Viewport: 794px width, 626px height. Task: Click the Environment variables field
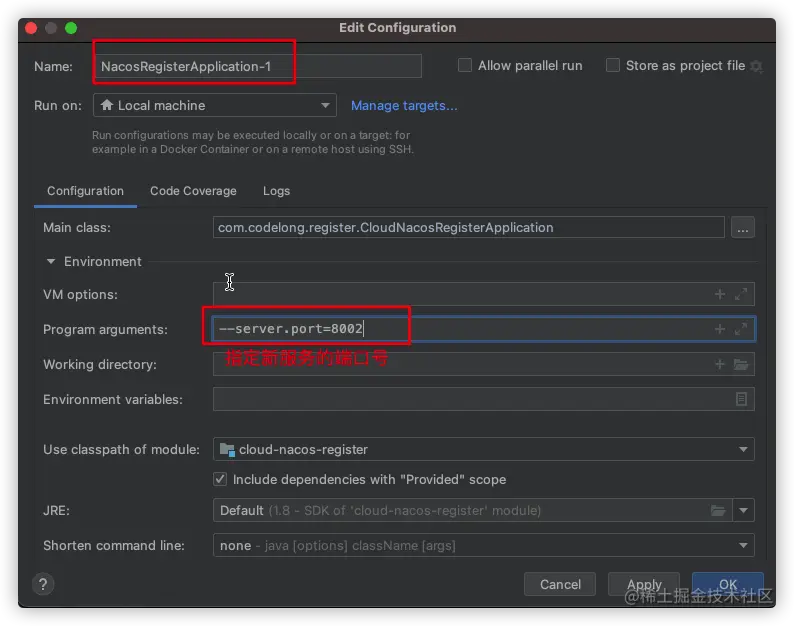click(484, 399)
